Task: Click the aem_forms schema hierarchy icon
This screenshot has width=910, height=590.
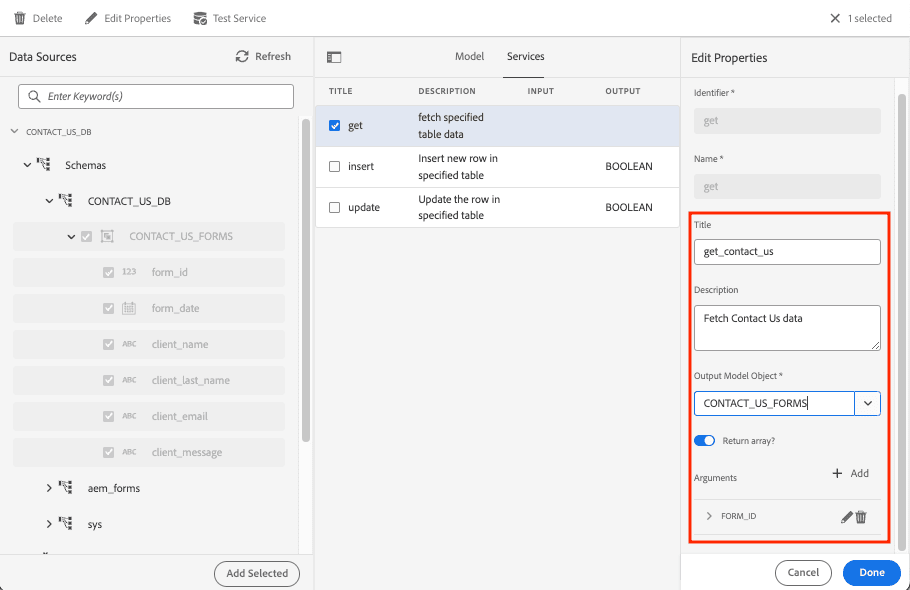Action: pos(66,487)
